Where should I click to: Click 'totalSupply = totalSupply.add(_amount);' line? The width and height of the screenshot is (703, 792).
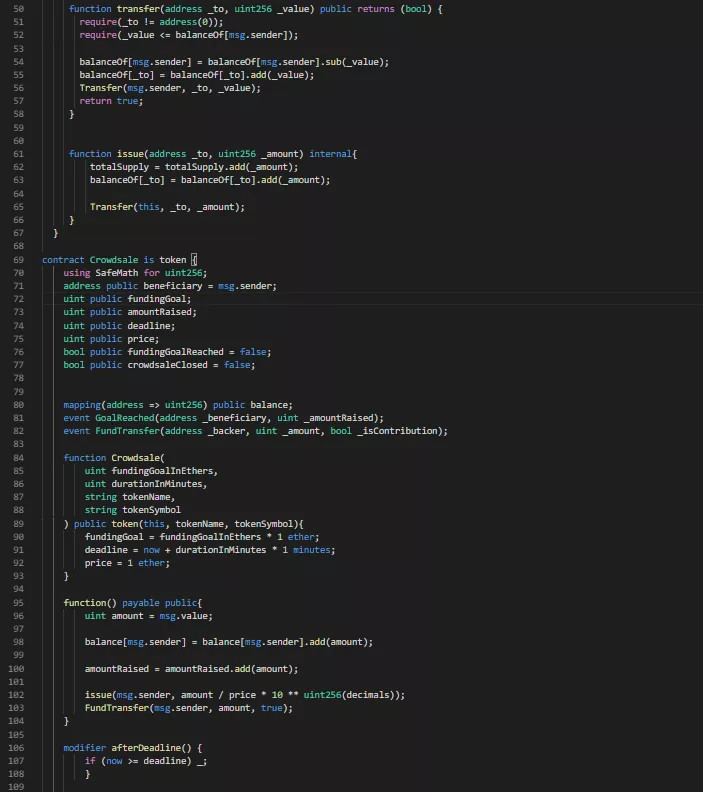[x=194, y=167]
